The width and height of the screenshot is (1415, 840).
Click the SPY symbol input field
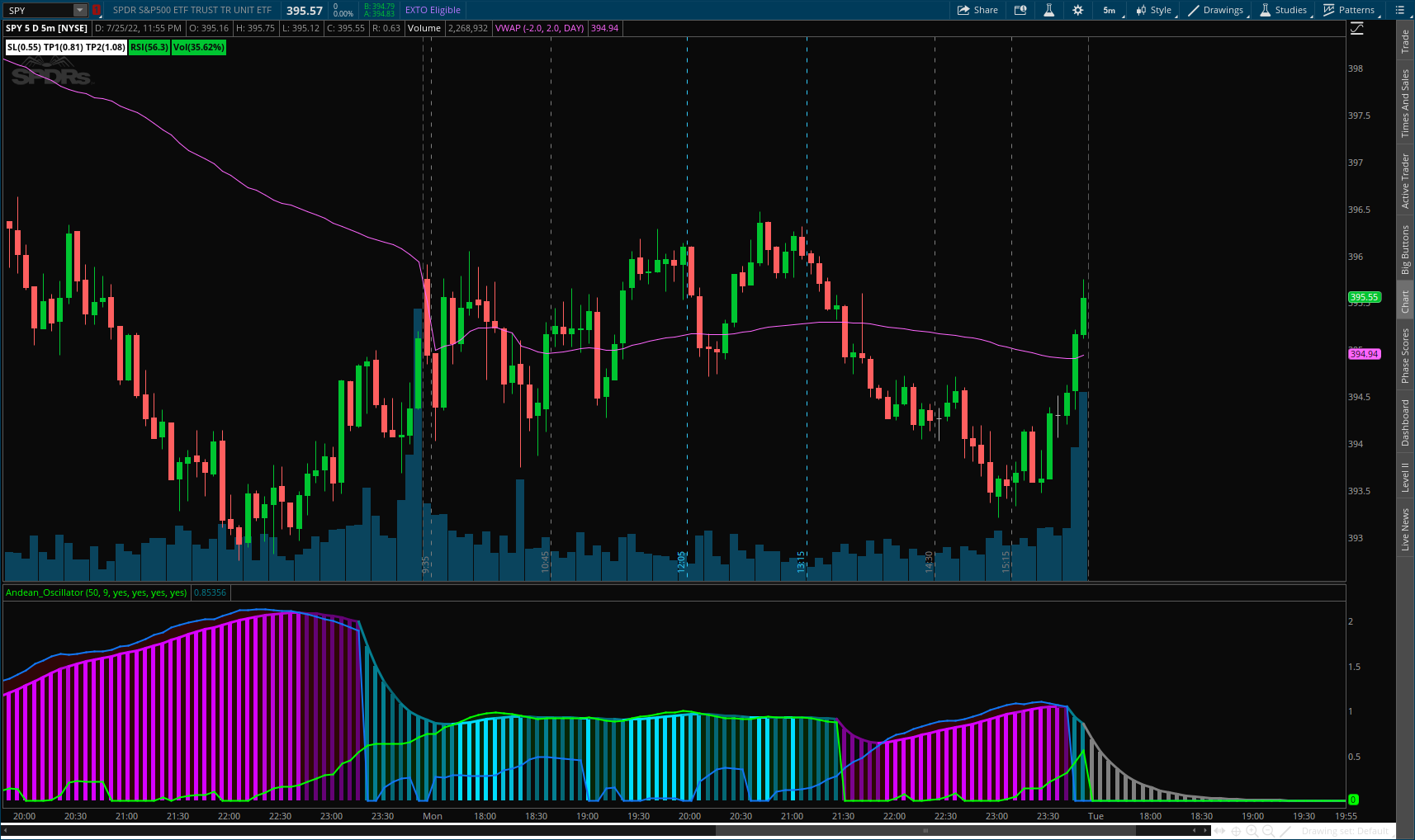pyautogui.click(x=39, y=10)
